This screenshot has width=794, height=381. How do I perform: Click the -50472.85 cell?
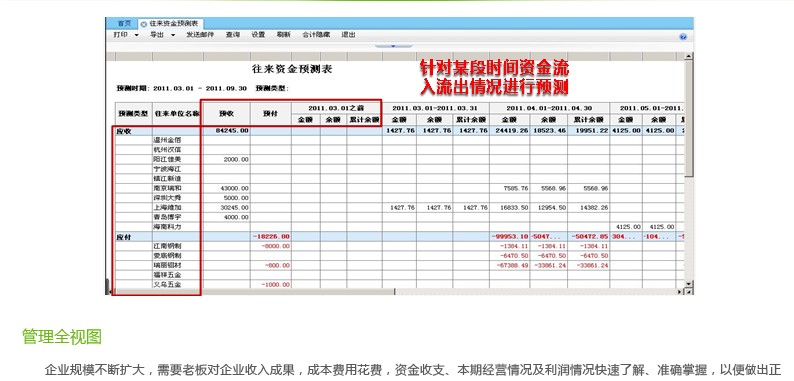588,237
